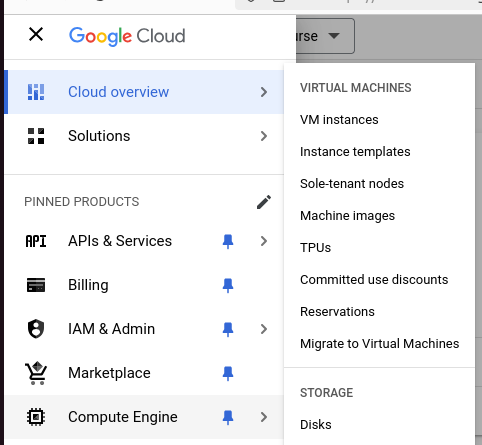Expand APIs & Services submenu chevron
Viewport: 482px width, 445px height.
tap(264, 241)
